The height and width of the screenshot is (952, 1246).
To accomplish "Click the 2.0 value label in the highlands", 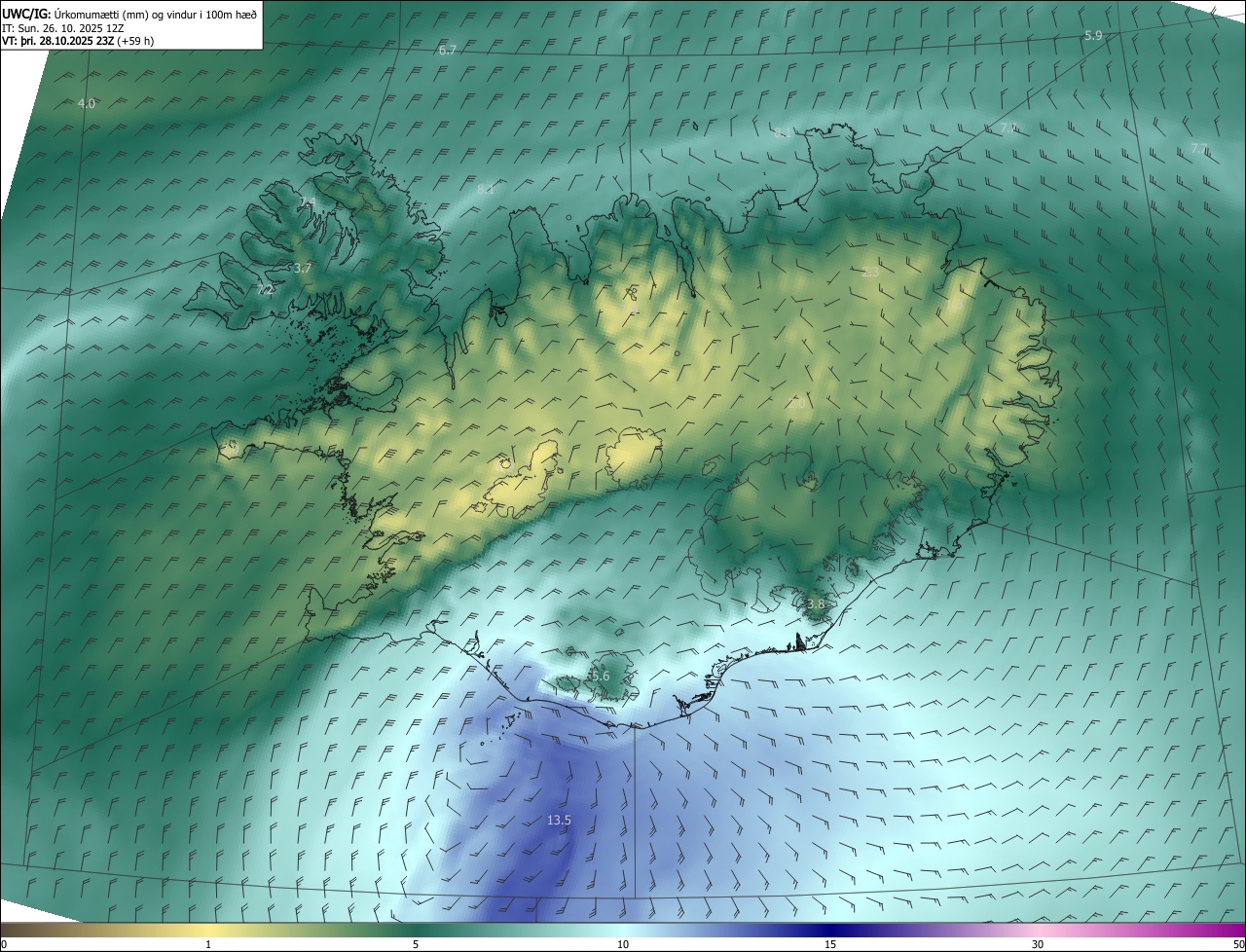I will click(797, 402).
